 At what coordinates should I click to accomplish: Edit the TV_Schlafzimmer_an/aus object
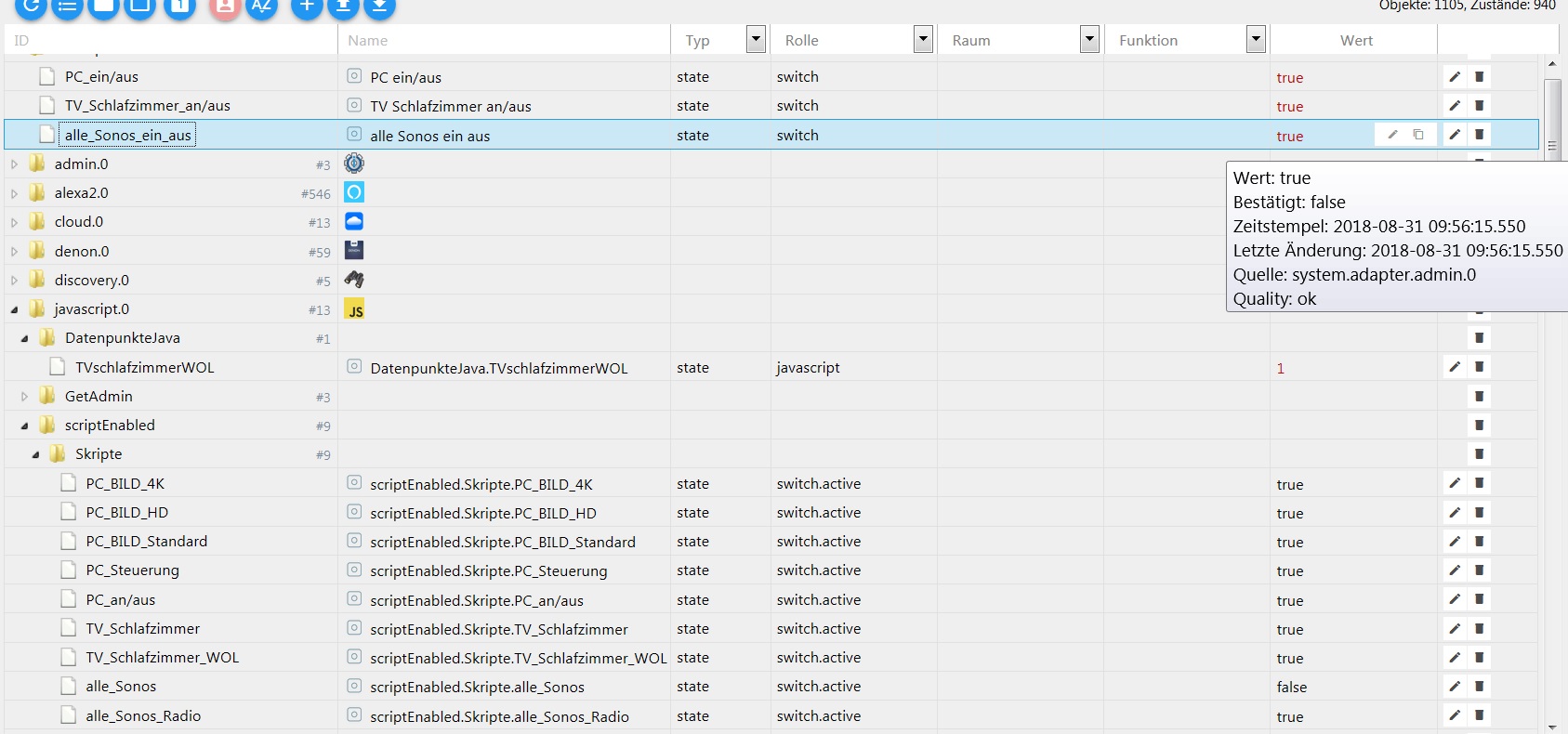click(x=1455, y=106)
